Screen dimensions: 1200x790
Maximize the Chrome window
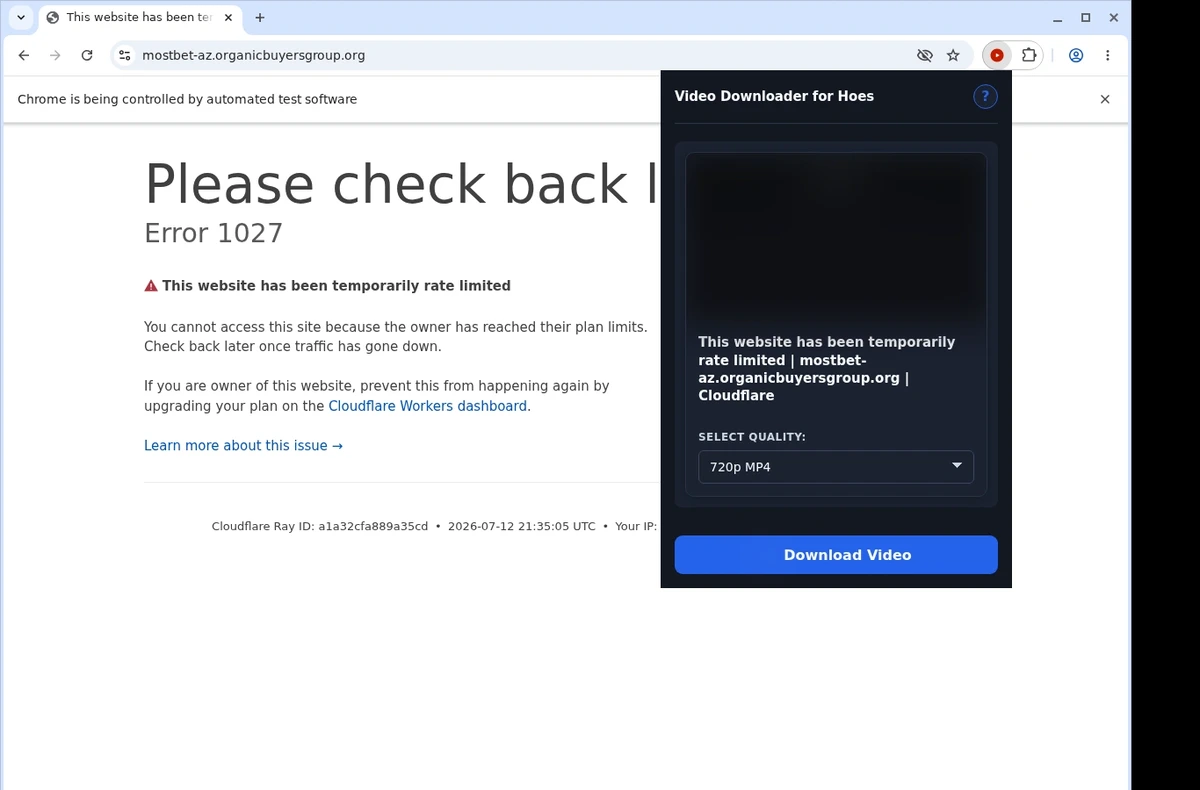pyautogui.click(x=1086, y=17)
